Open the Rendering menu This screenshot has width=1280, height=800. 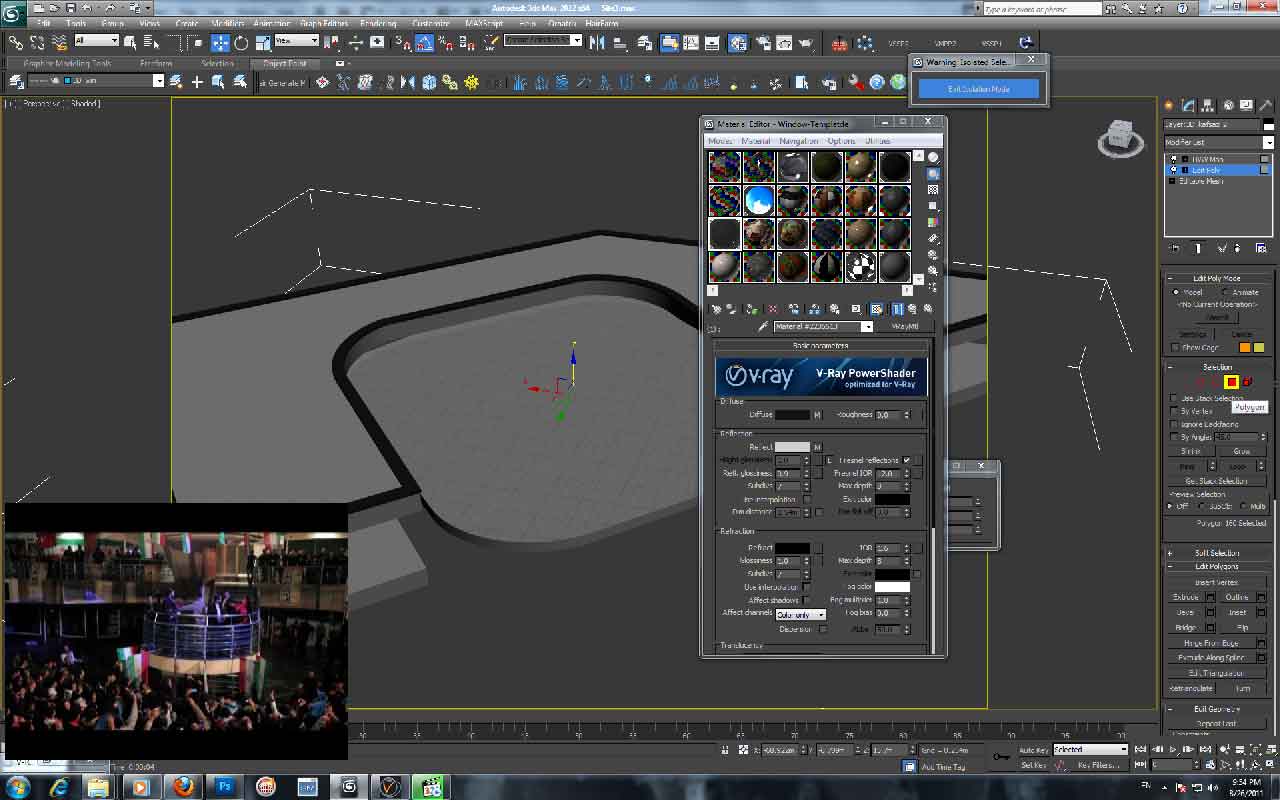(x=378, y=23)
